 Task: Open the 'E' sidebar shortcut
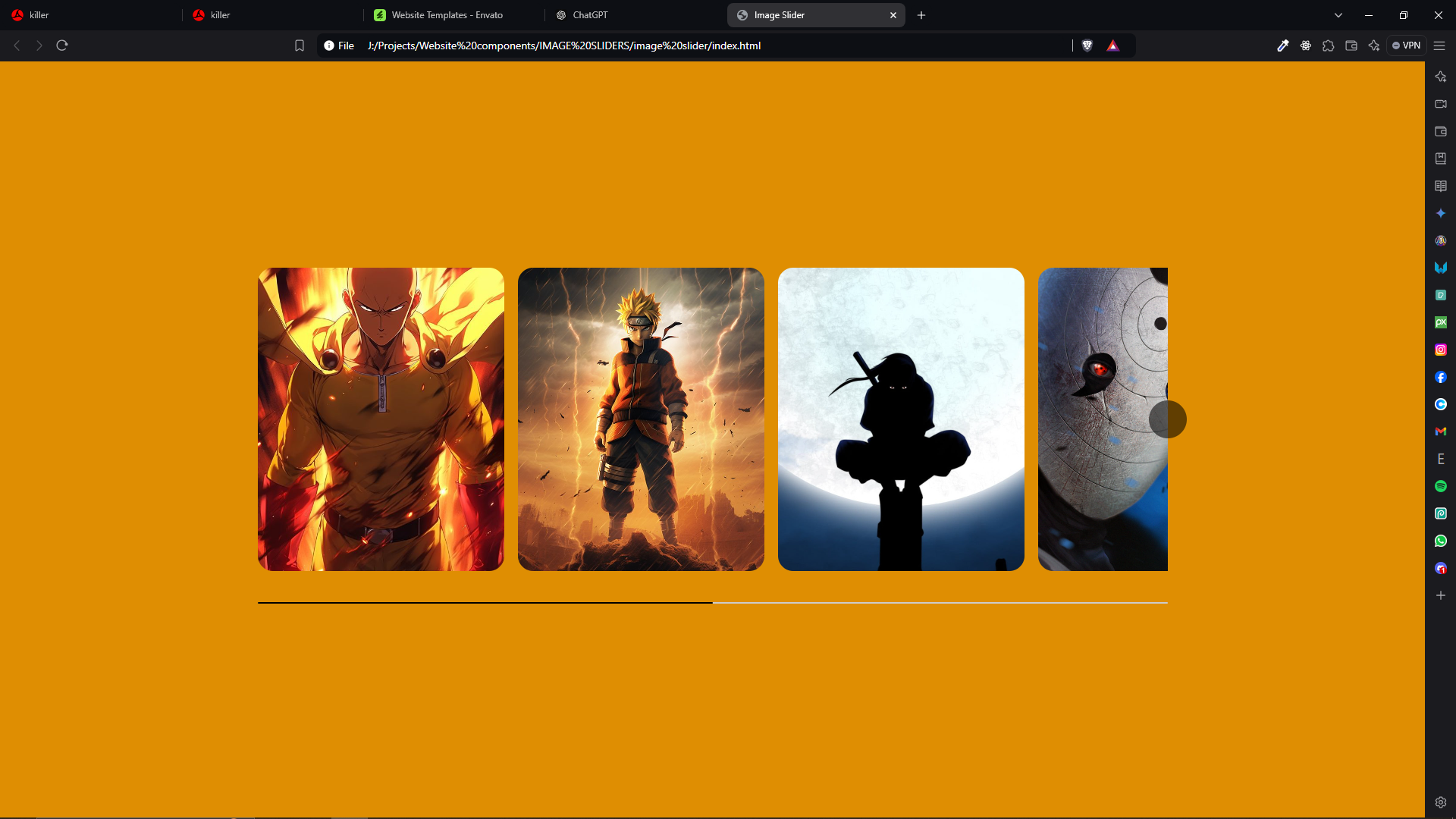click(1441, 459)
